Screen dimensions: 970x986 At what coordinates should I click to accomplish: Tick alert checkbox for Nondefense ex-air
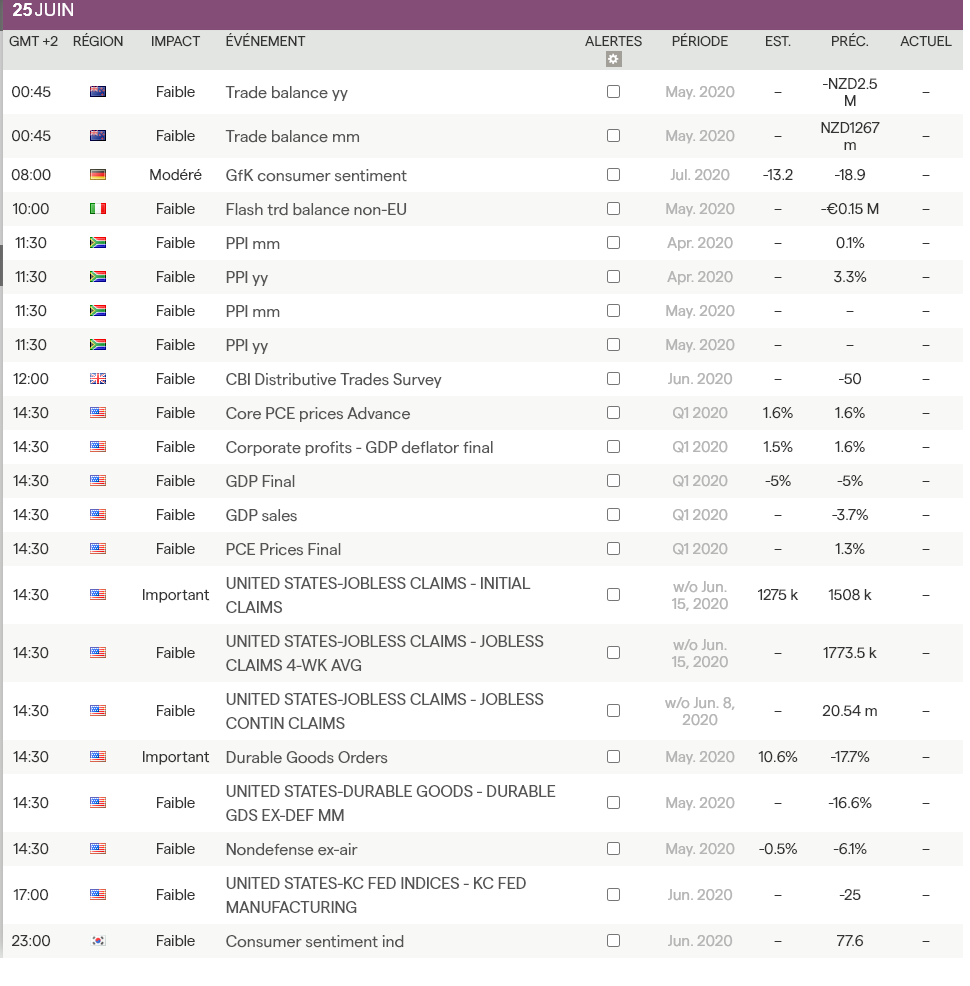(x=614, y=848)
